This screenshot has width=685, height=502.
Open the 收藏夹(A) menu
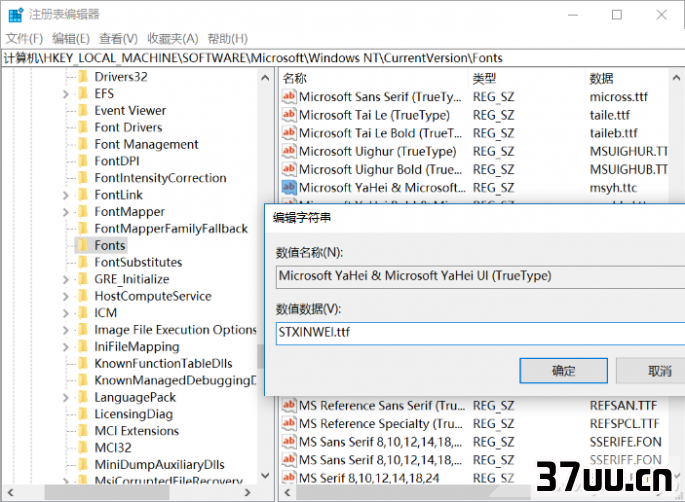pos(173,39)
